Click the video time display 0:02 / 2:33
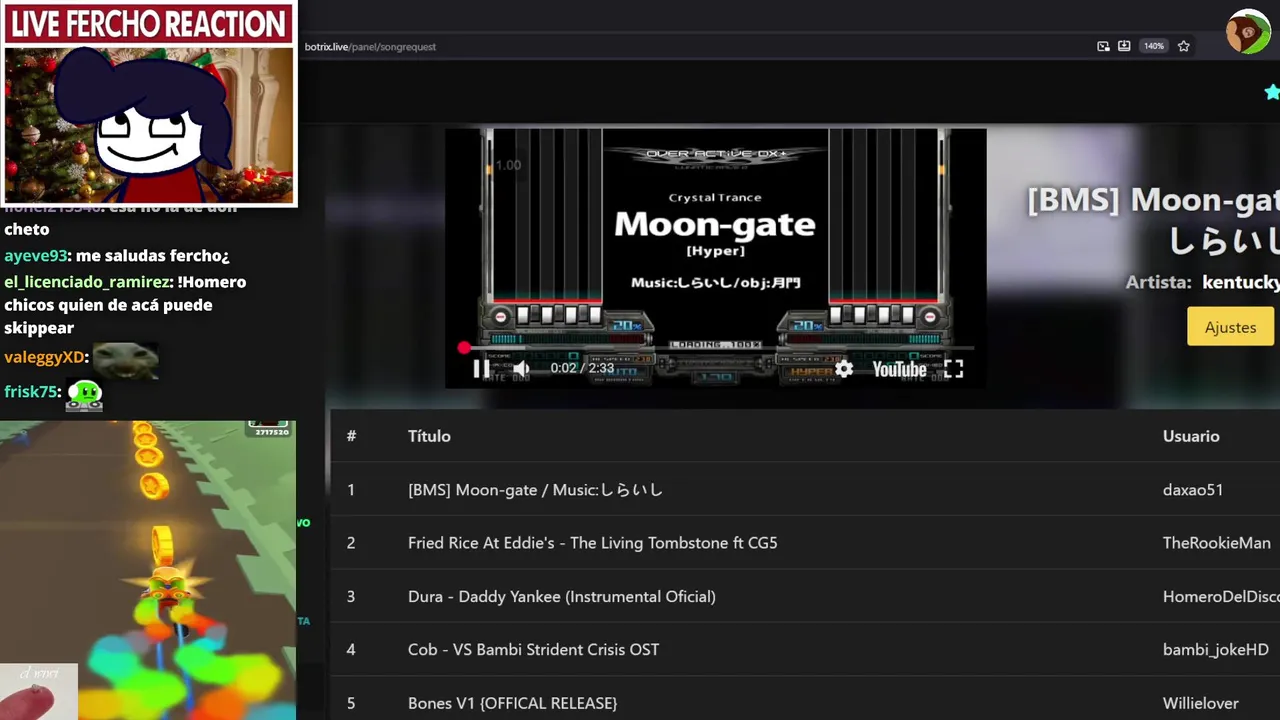This screenshot has height=720, width=1280. coord(582,368)
